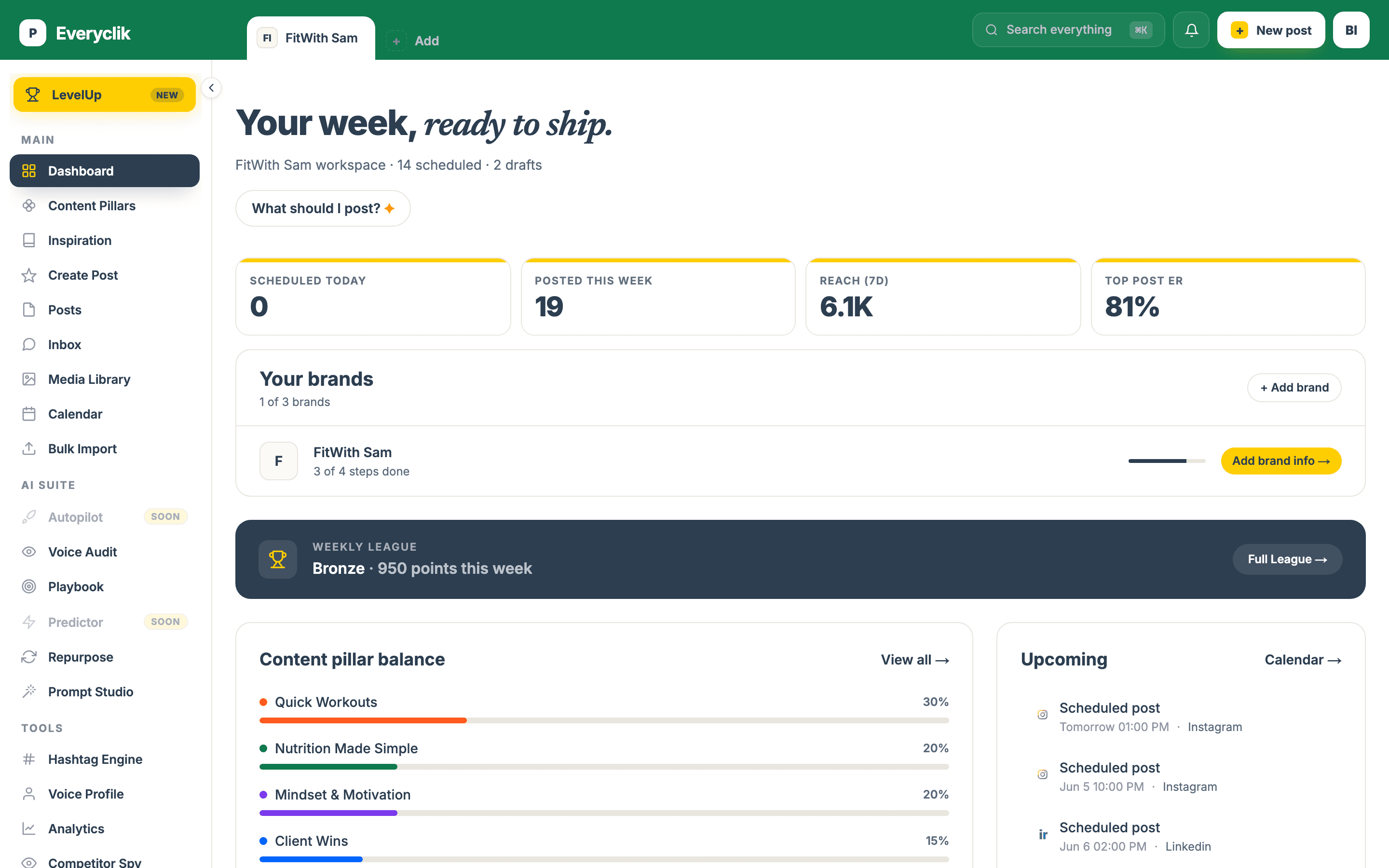1389x868 pixels.
Task: Click the Inbox speech bubble icon
Action: 29,344
